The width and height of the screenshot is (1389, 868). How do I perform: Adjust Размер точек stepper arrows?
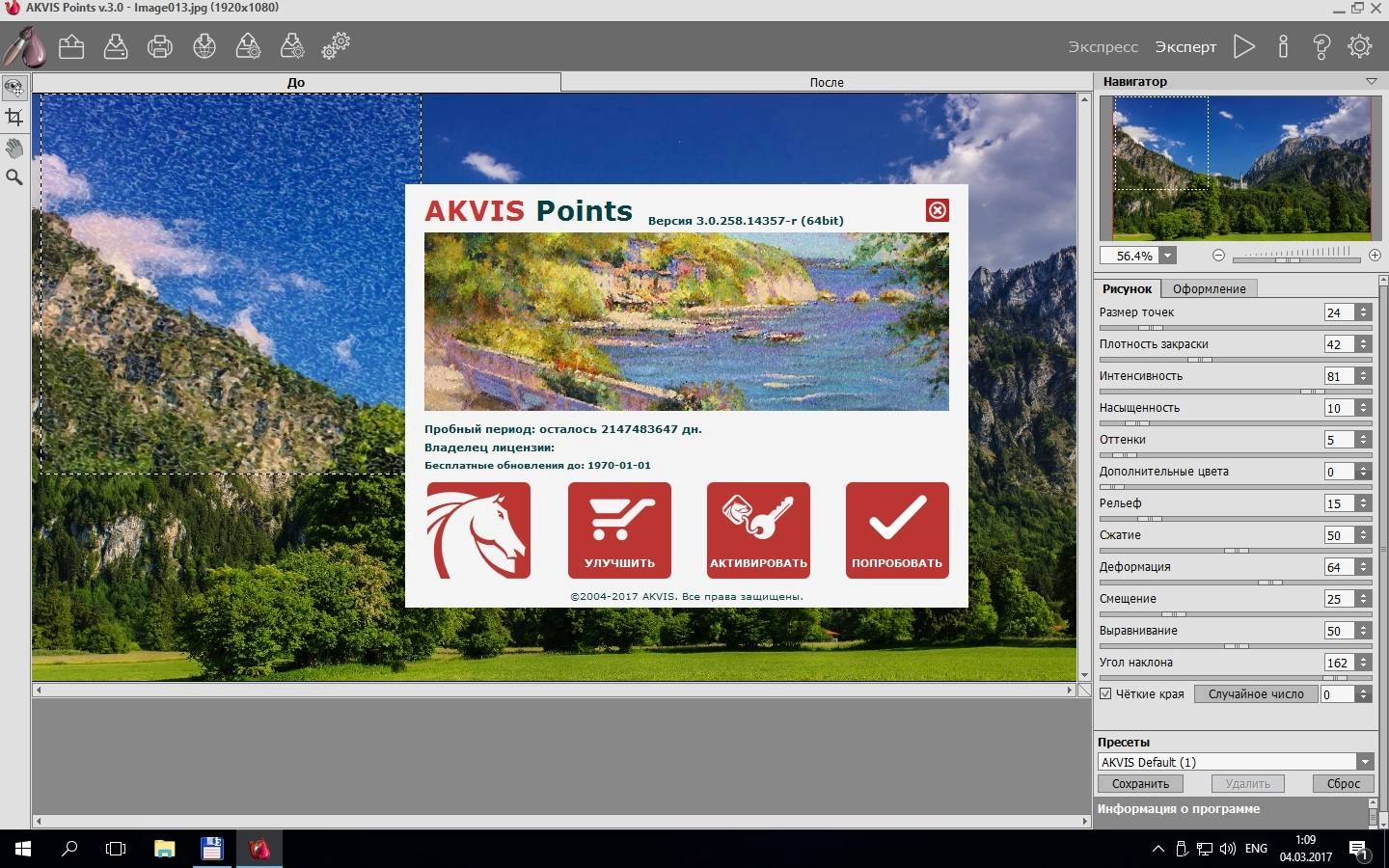click(x=1363, y=312)
